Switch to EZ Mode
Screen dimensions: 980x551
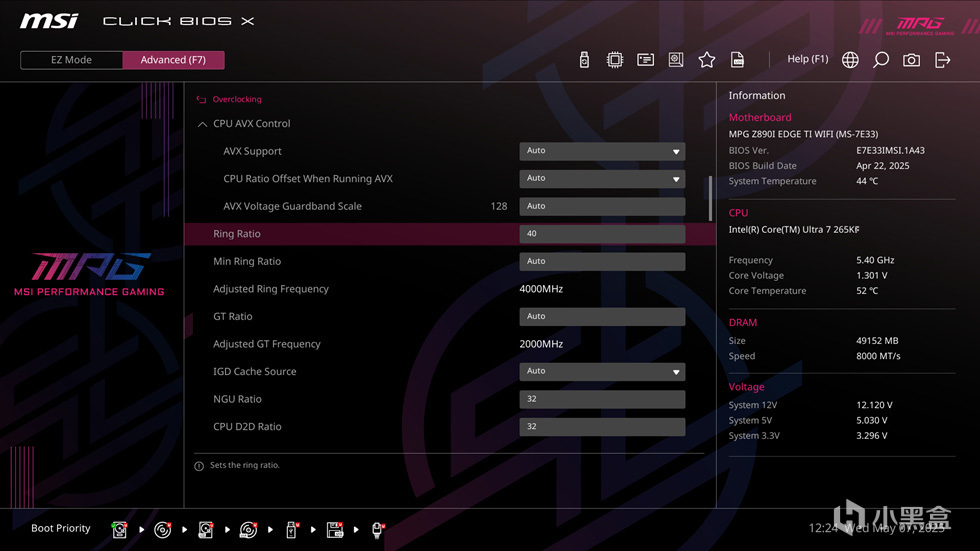click(x=71, y=60)
